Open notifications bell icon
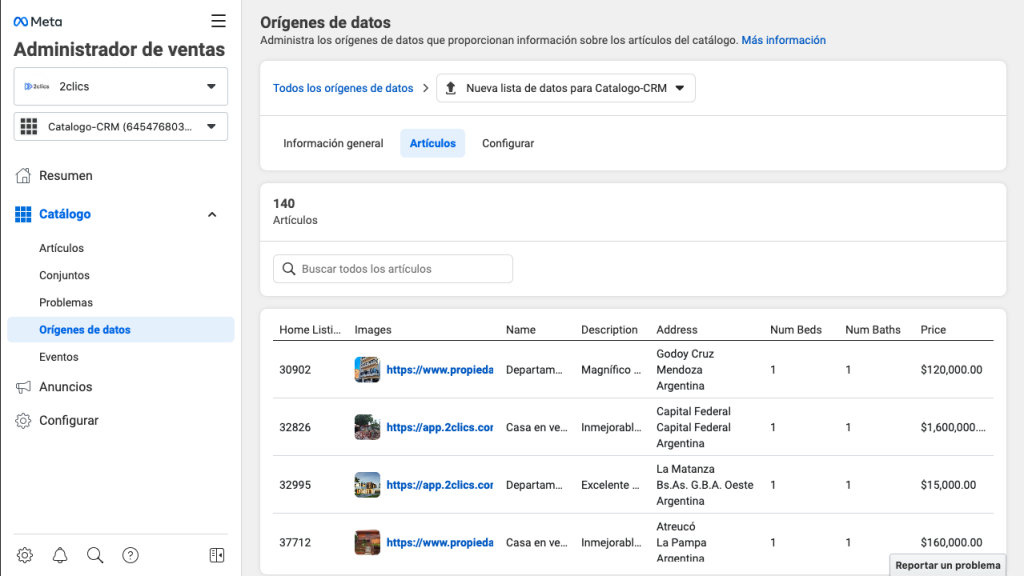This screenshot has width=1024, height=576. tap(60, 555)
